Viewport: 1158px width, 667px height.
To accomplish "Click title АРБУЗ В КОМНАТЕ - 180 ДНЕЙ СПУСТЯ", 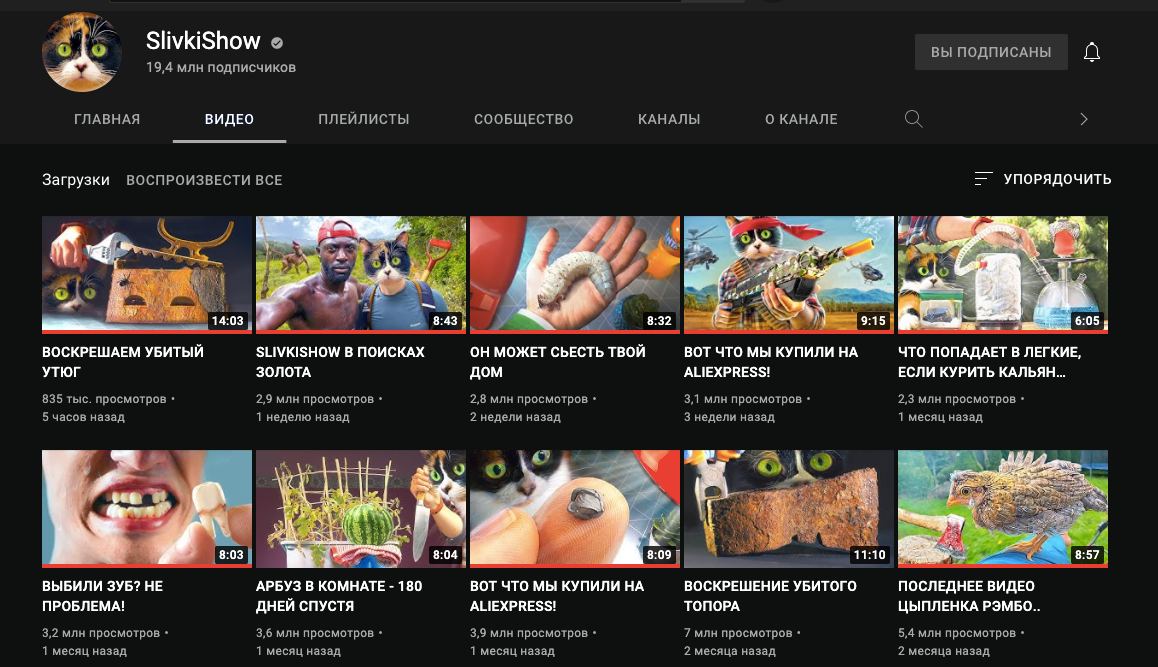I will point(339,596).
